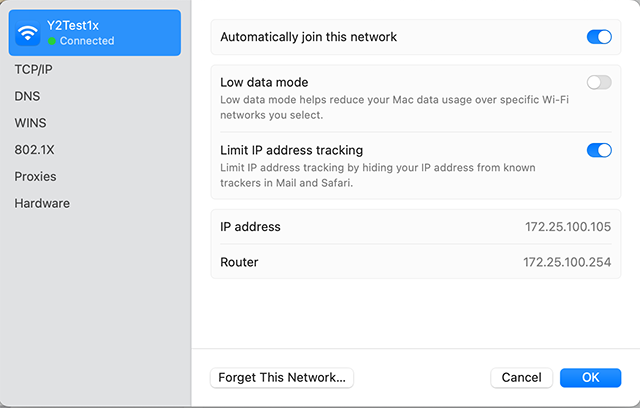Click the Limit IP address tracking description
640x408 pixels.
378,175
